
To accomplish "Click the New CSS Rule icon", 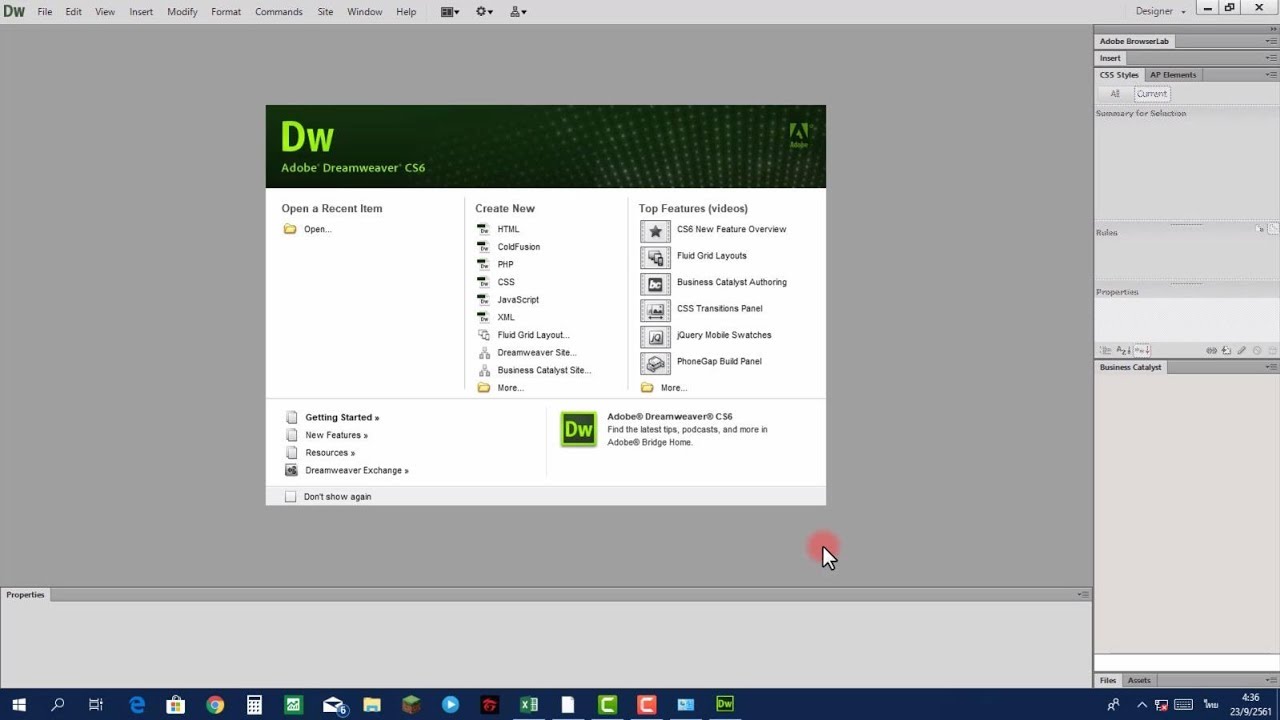I will 1226,351.
